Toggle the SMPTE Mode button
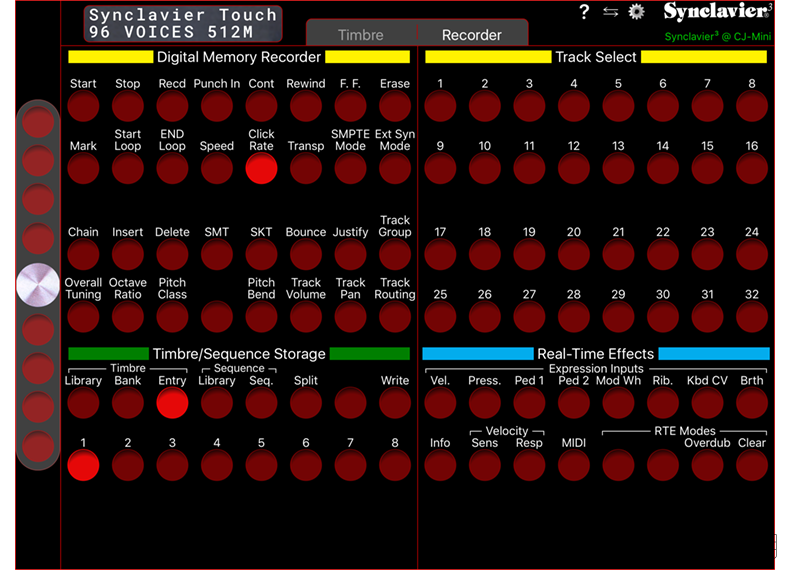790x570 pixels. click(351, 168)
